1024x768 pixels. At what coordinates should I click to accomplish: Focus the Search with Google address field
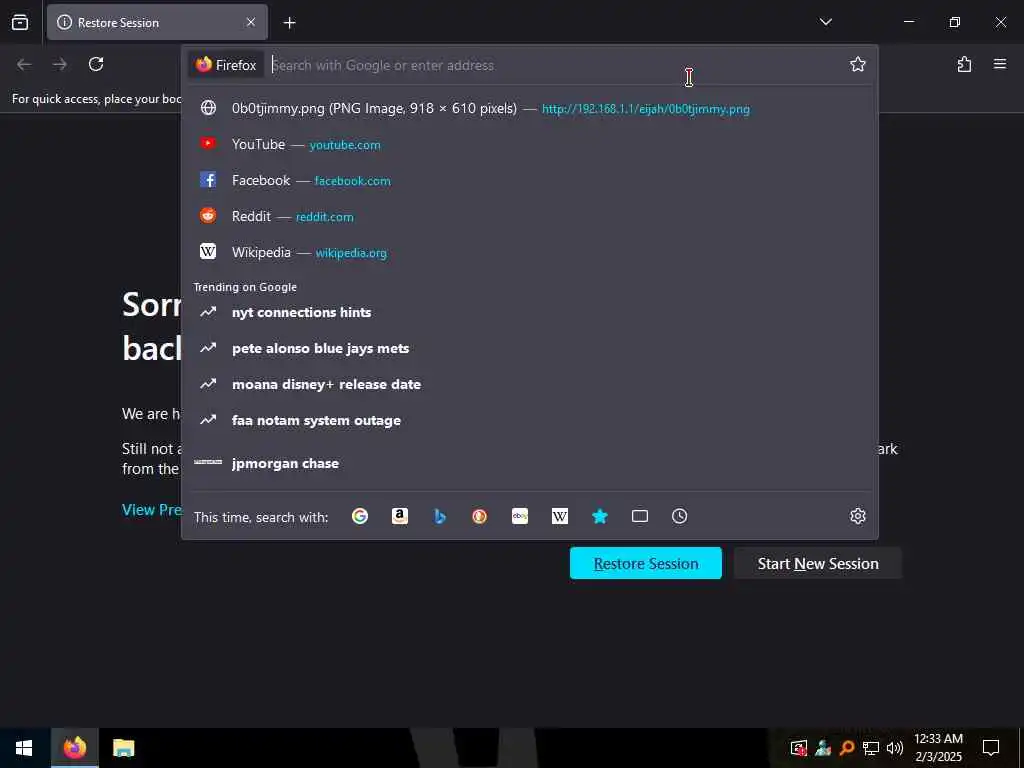(x=555, y=65)
